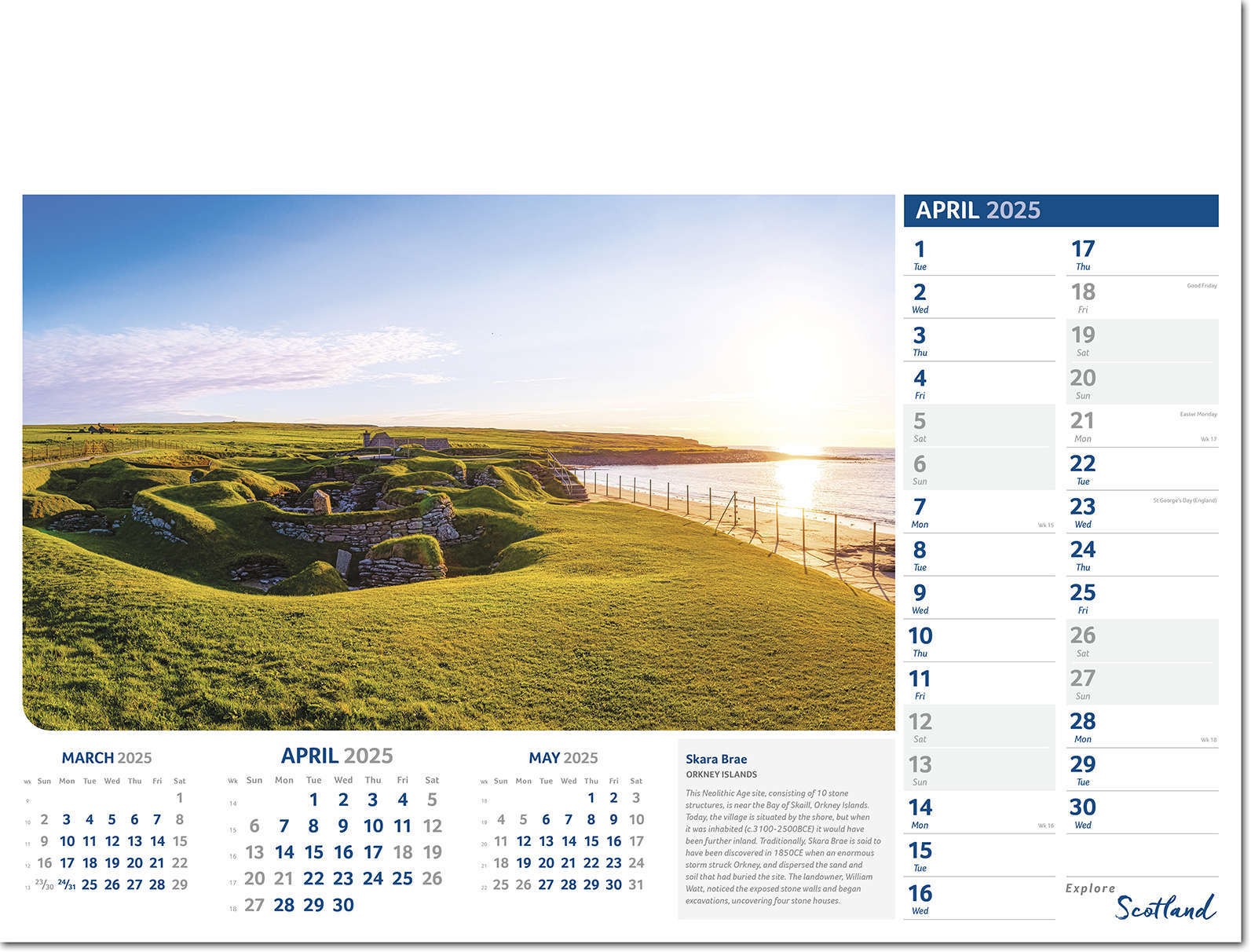The height and width of the screenshot is (952, 1251).
Task: Select 23 Wed in the daily list
Action: pyautogui.click(x=1143, y=512)
